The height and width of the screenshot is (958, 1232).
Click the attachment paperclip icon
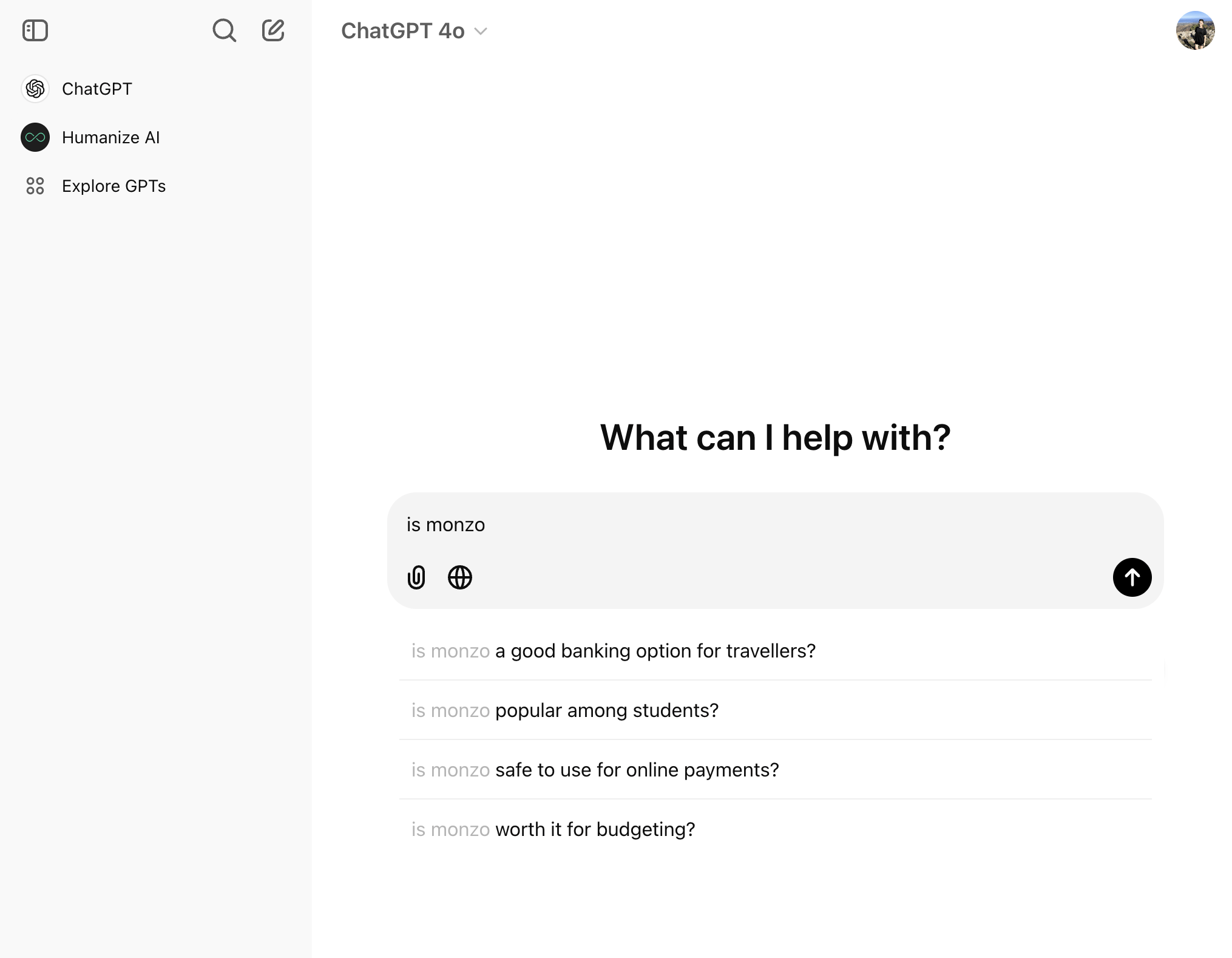coord(416,578)
